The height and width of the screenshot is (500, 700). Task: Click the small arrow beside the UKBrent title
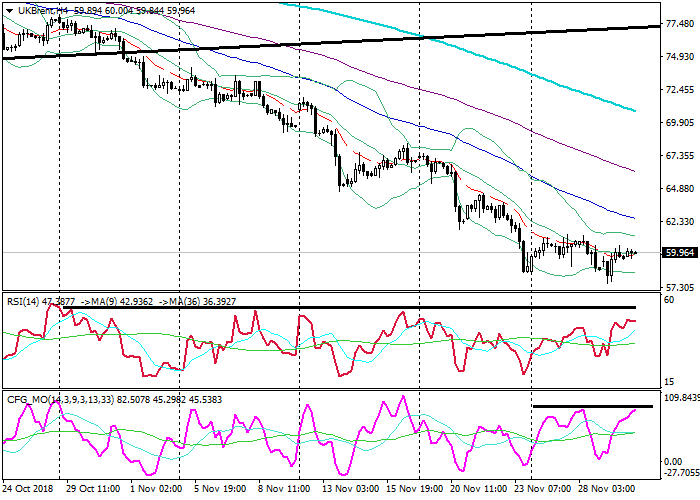(x=10, y=9)
